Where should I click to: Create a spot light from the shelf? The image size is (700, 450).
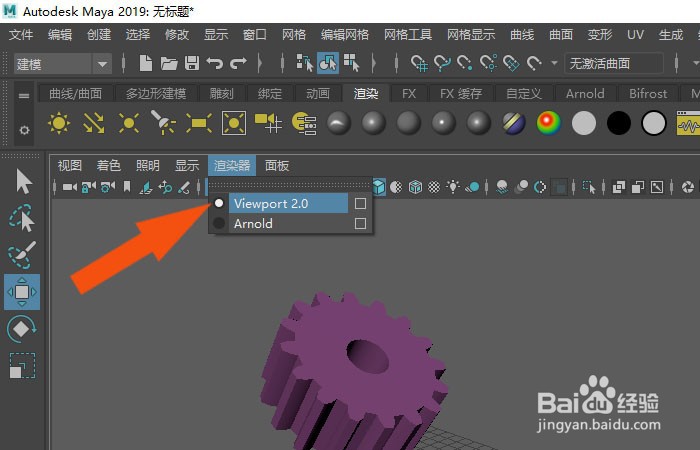[163, 123]
